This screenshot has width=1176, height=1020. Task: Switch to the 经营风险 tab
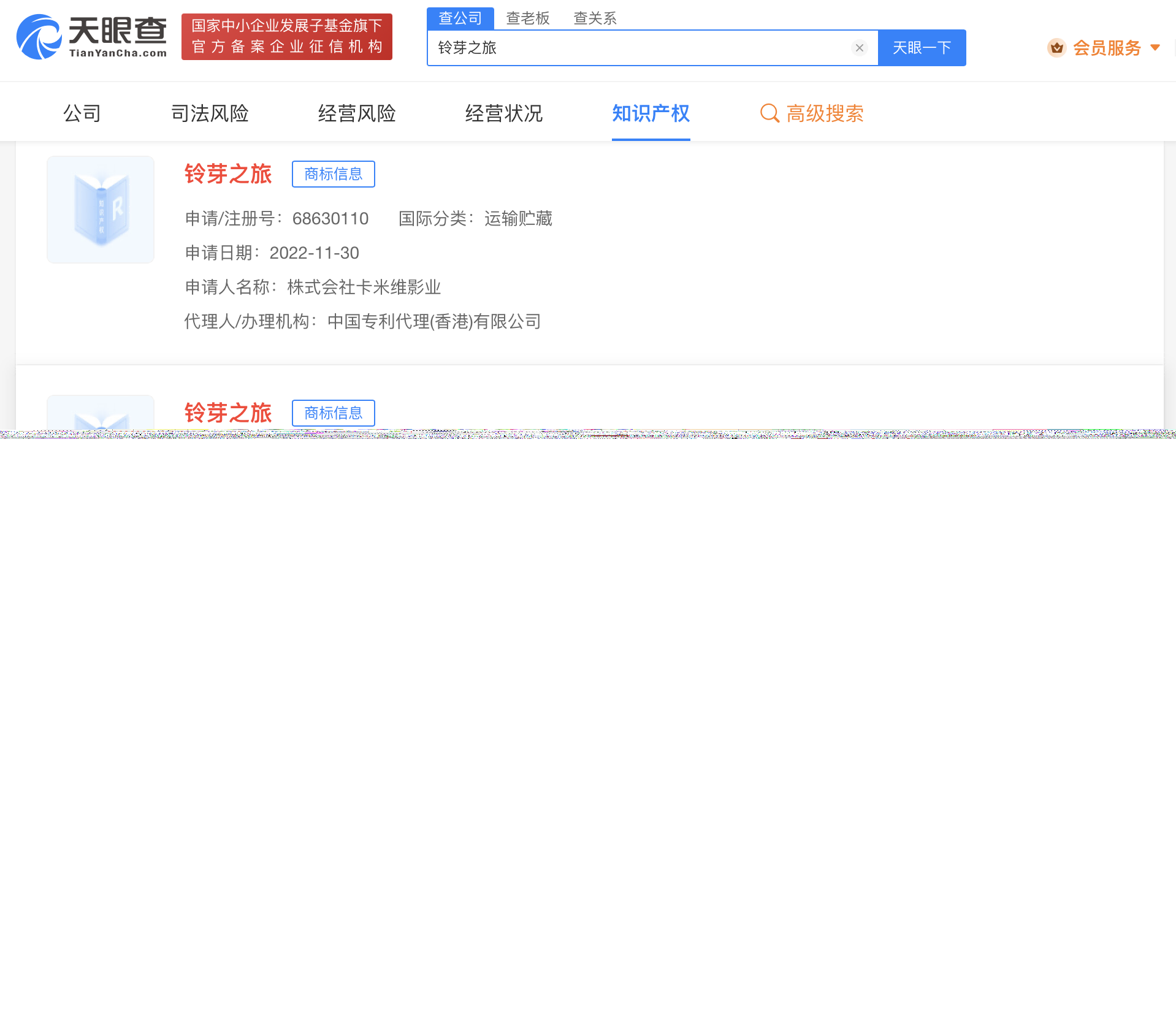pyautogui.click(x=357, y=113)
